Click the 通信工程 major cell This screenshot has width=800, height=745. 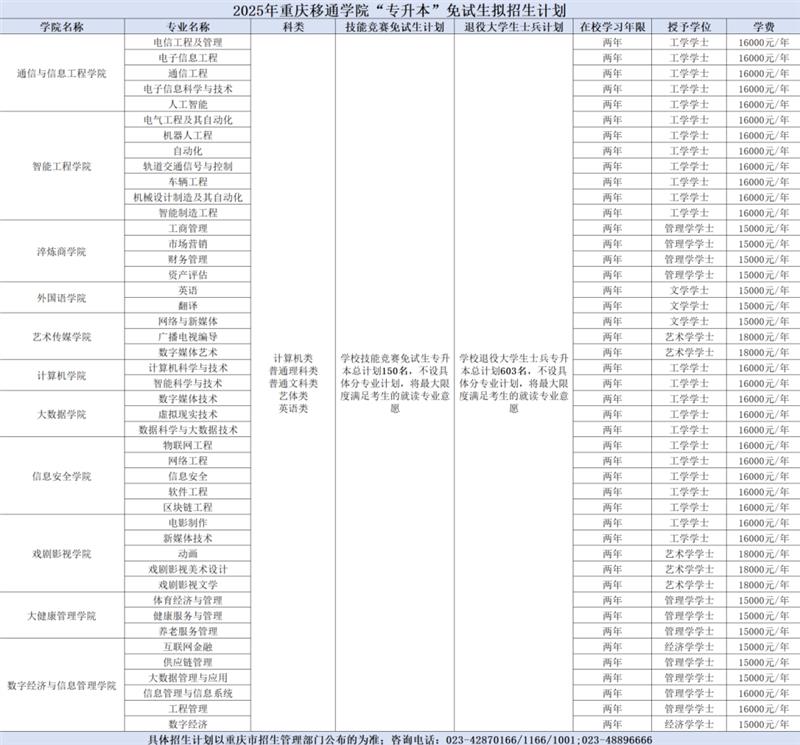[x=188, y=73]
